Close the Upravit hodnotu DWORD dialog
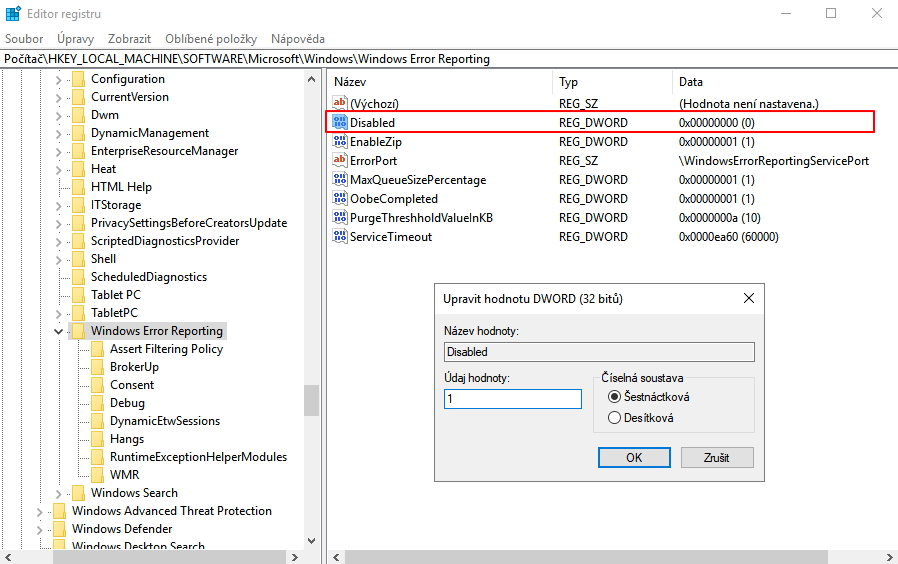Screen dimensions: 898x564 pos(749,298)
